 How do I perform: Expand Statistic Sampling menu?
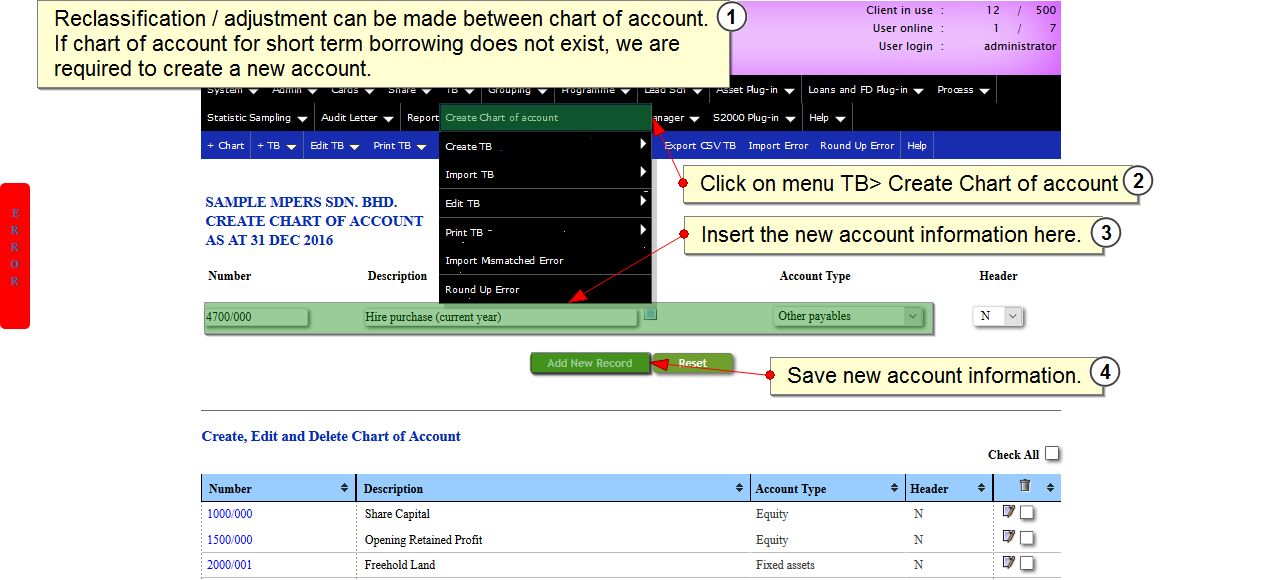(256, 118)
